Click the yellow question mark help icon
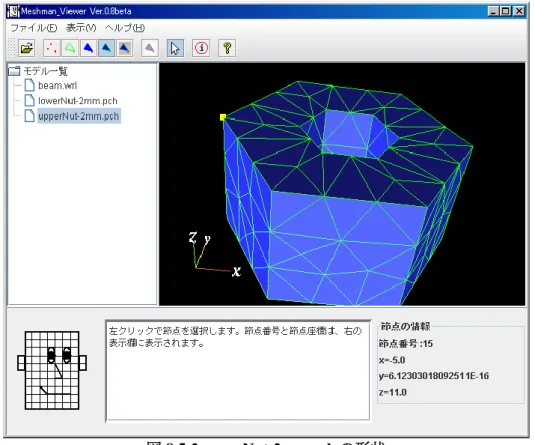The height and width of the screenshot is (445, 535). [227, 48]
